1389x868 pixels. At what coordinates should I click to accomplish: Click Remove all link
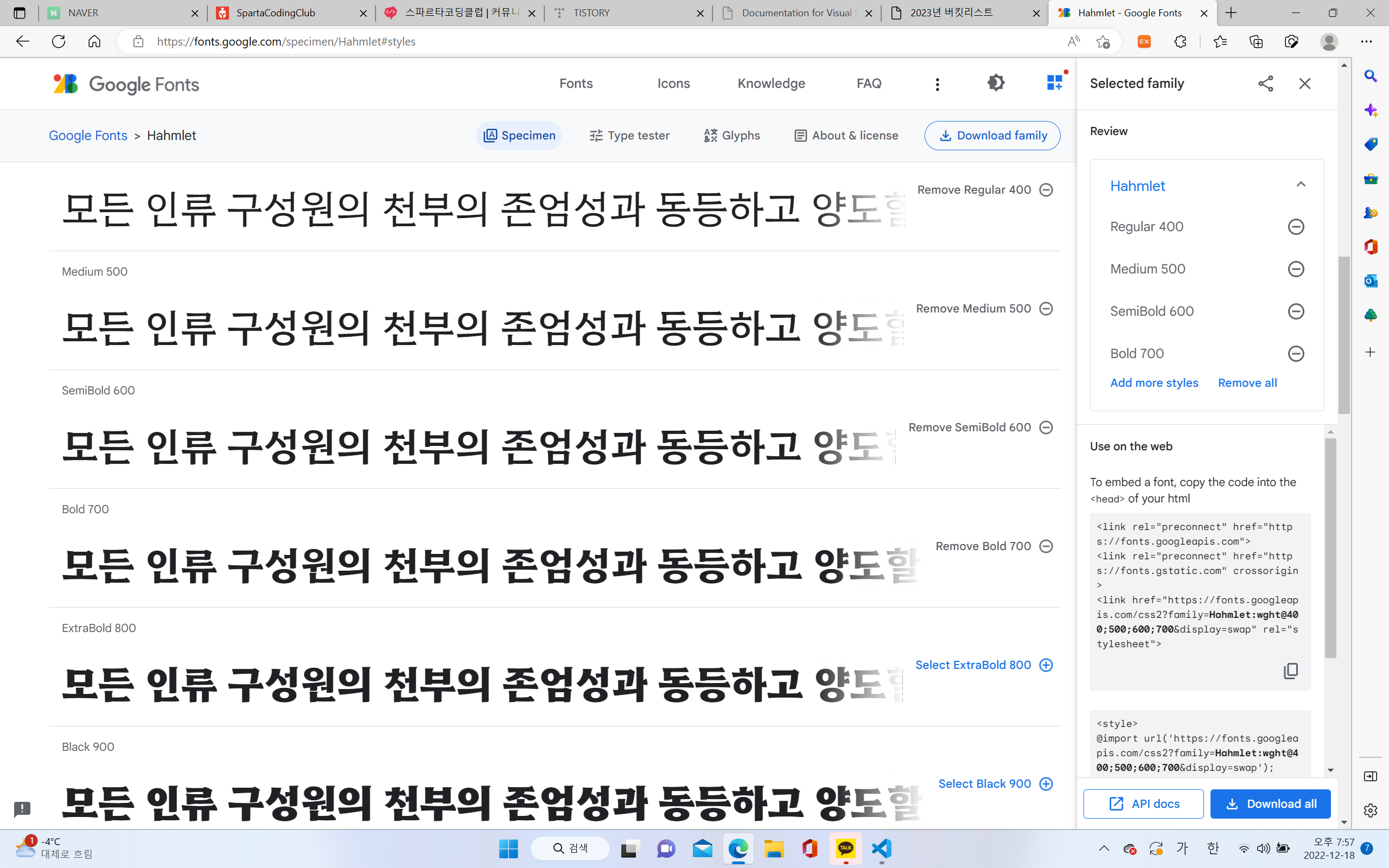click(x=1247, y=383)
